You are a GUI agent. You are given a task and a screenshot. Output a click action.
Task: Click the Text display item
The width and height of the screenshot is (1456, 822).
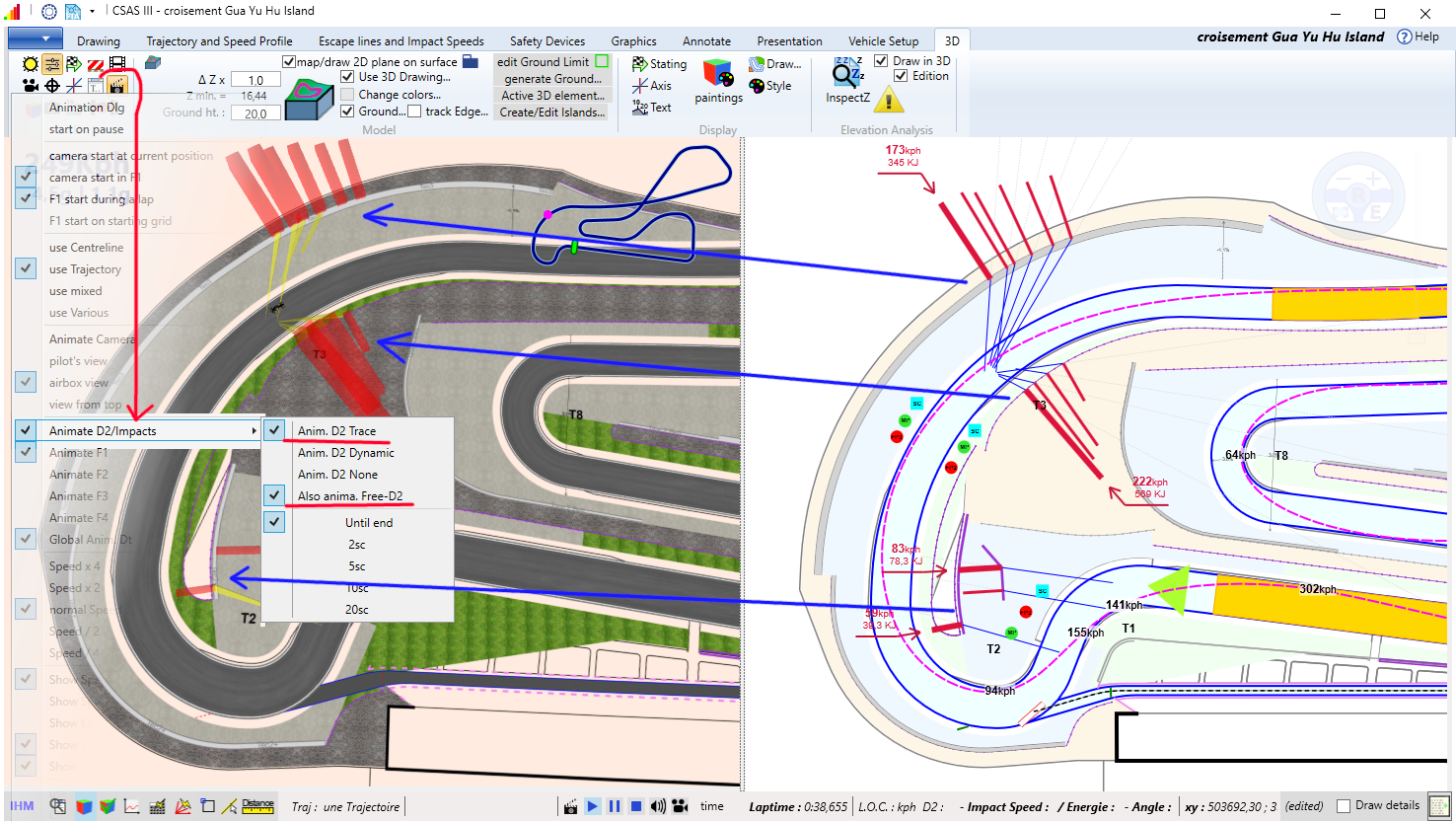(652, 108)
